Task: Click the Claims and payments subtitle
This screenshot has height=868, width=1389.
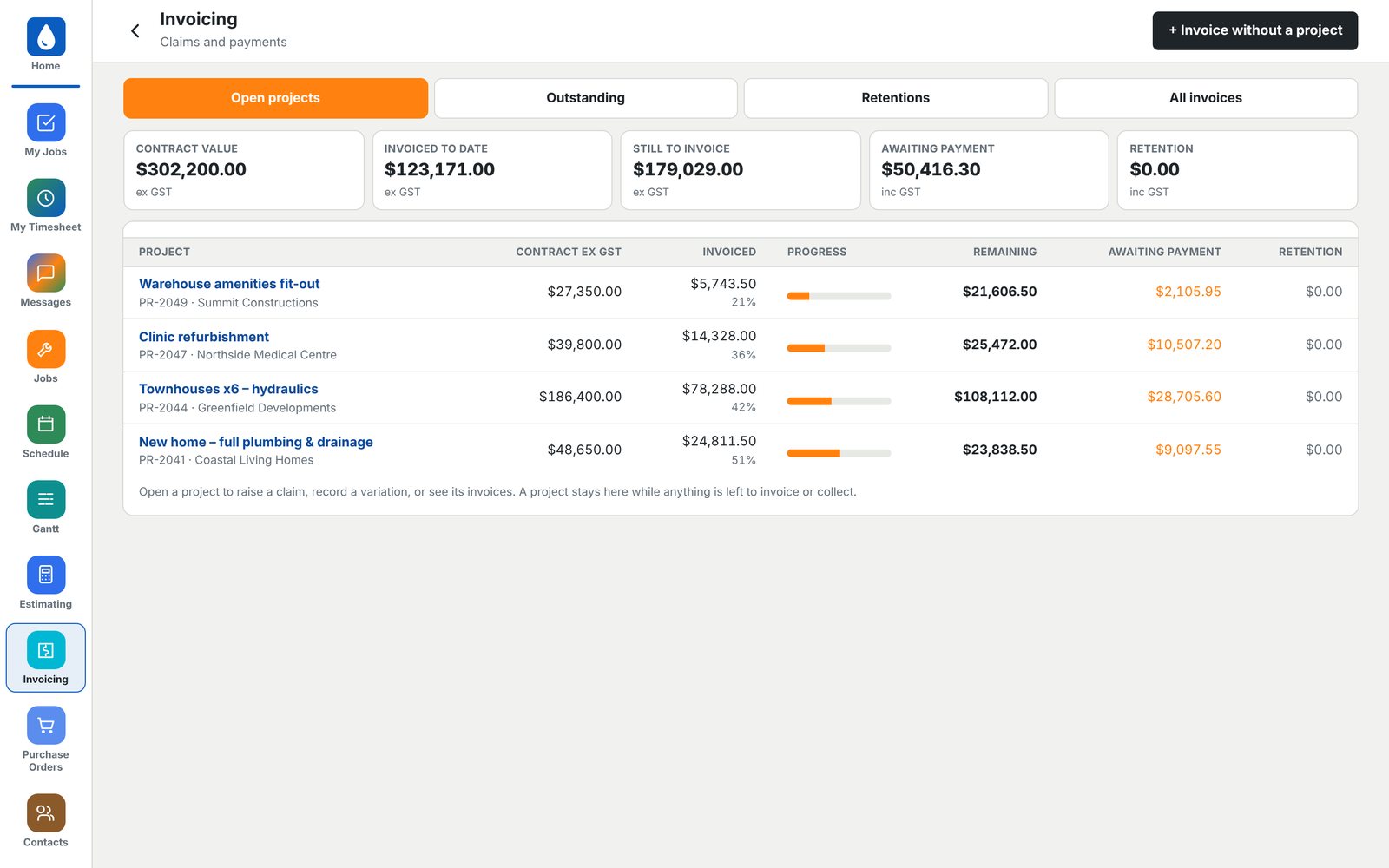Action: pos(223,42)
